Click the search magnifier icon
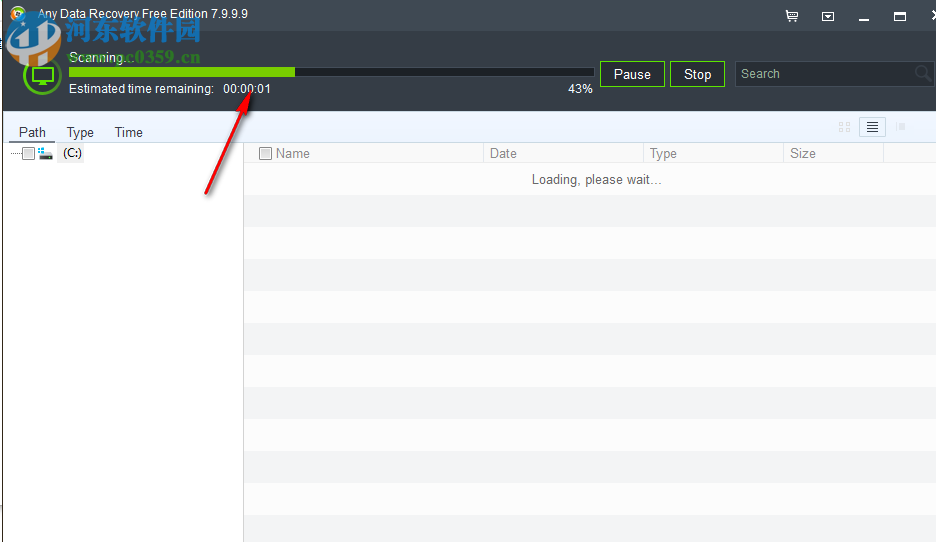 tap(923, 73)
